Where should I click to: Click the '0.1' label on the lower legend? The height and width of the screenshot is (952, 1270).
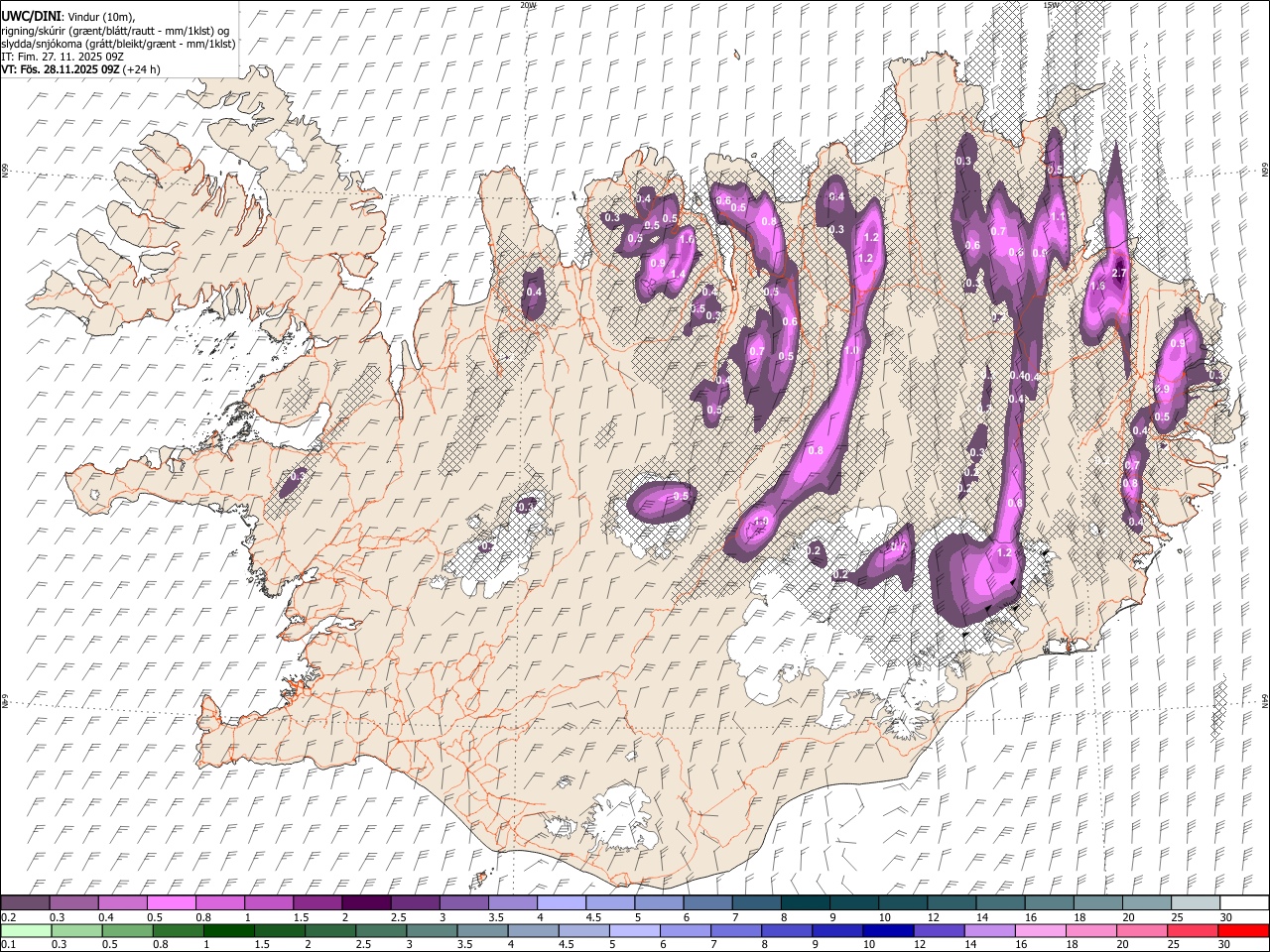click(x=9, y=944)
